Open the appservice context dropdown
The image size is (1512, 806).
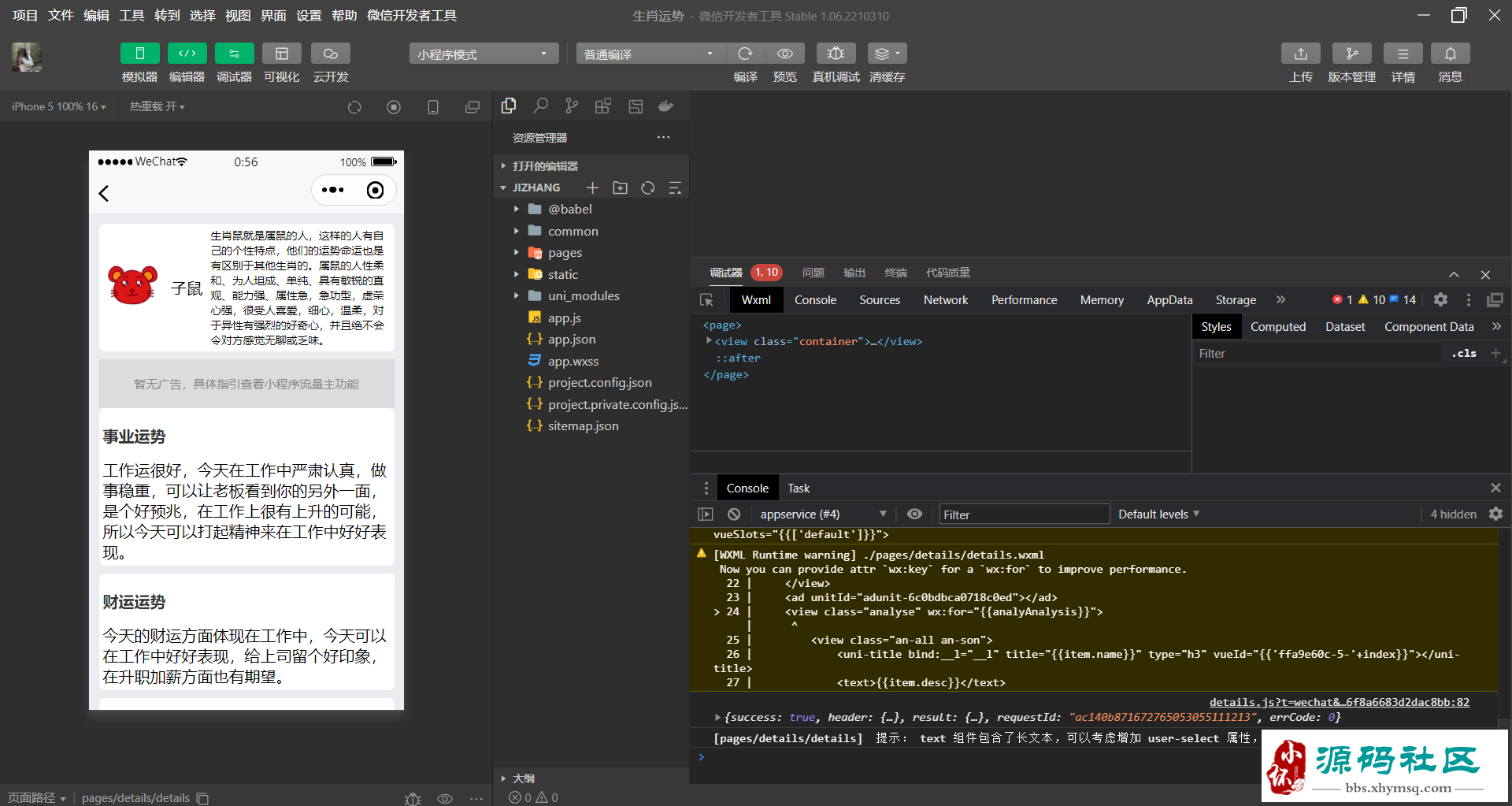824,514
